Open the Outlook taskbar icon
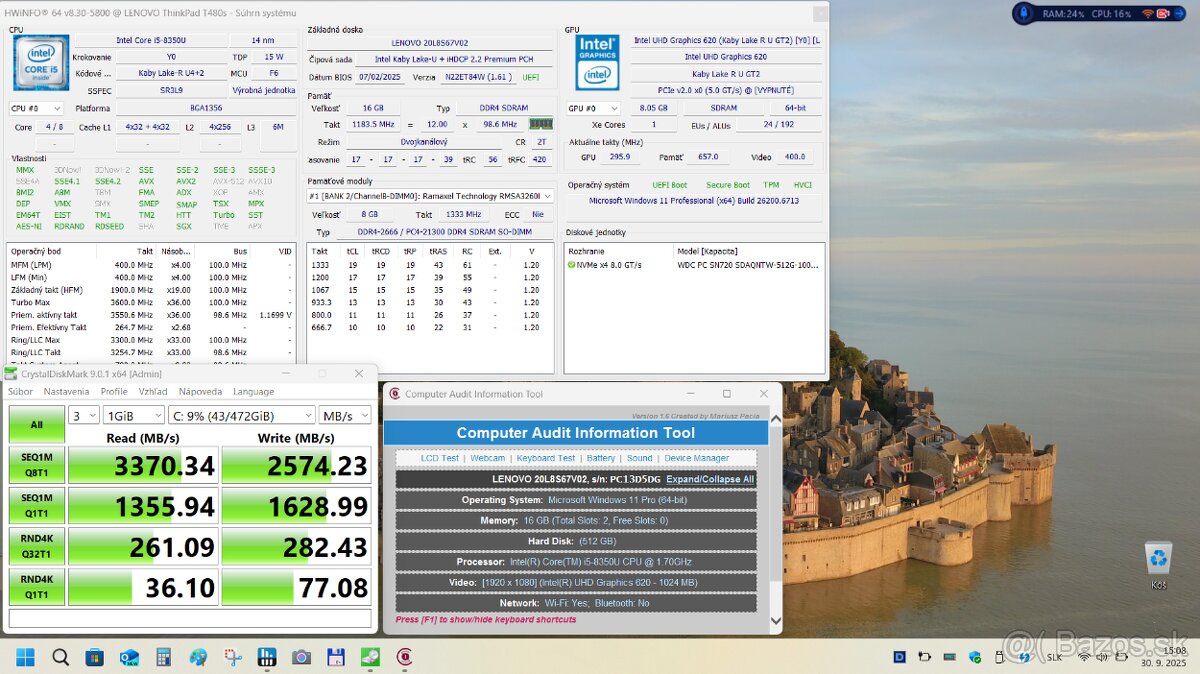 coord(129,657)
